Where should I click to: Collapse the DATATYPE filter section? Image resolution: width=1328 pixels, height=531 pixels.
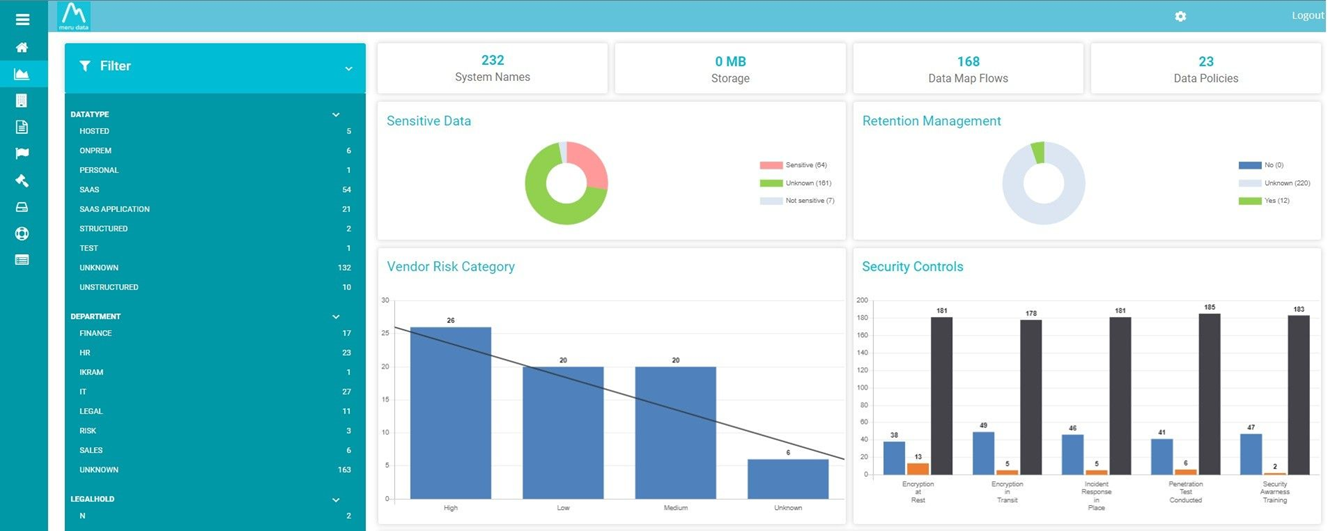[336, 115]
